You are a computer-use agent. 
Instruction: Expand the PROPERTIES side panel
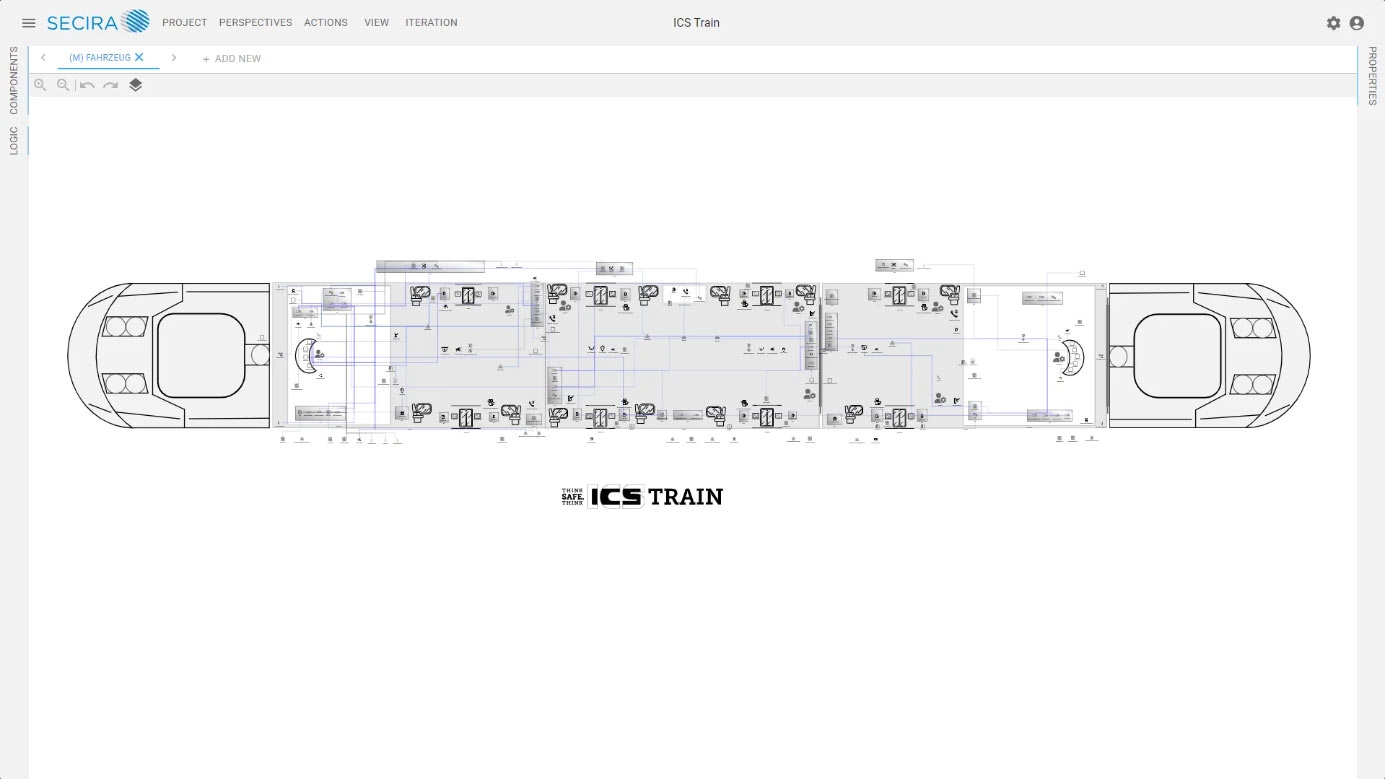[x=1372, y=75]
